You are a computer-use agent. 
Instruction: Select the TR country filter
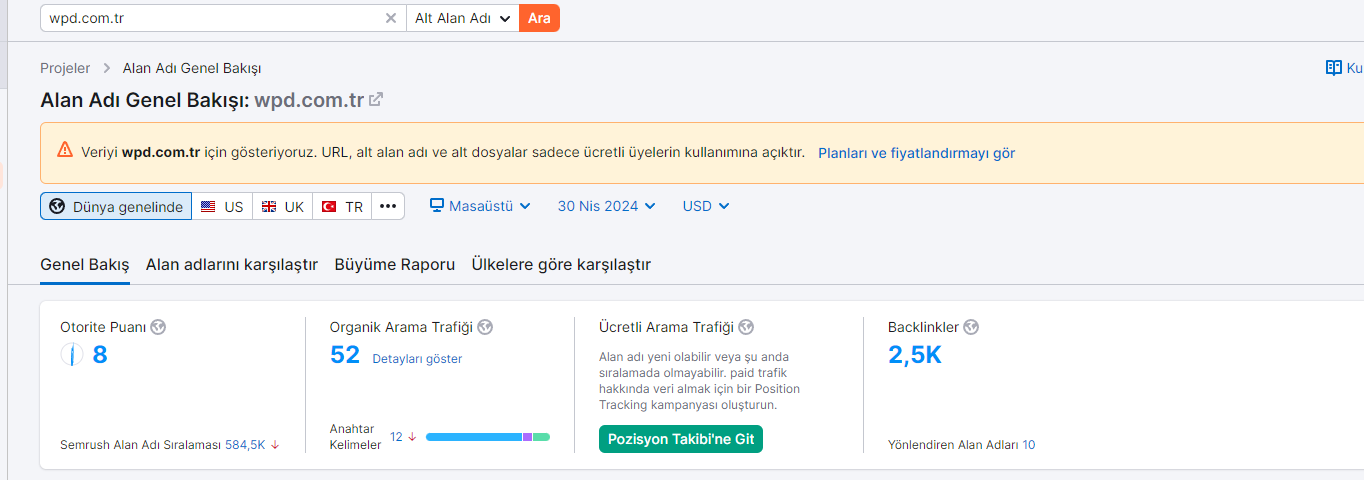click(x=342, y=206)
